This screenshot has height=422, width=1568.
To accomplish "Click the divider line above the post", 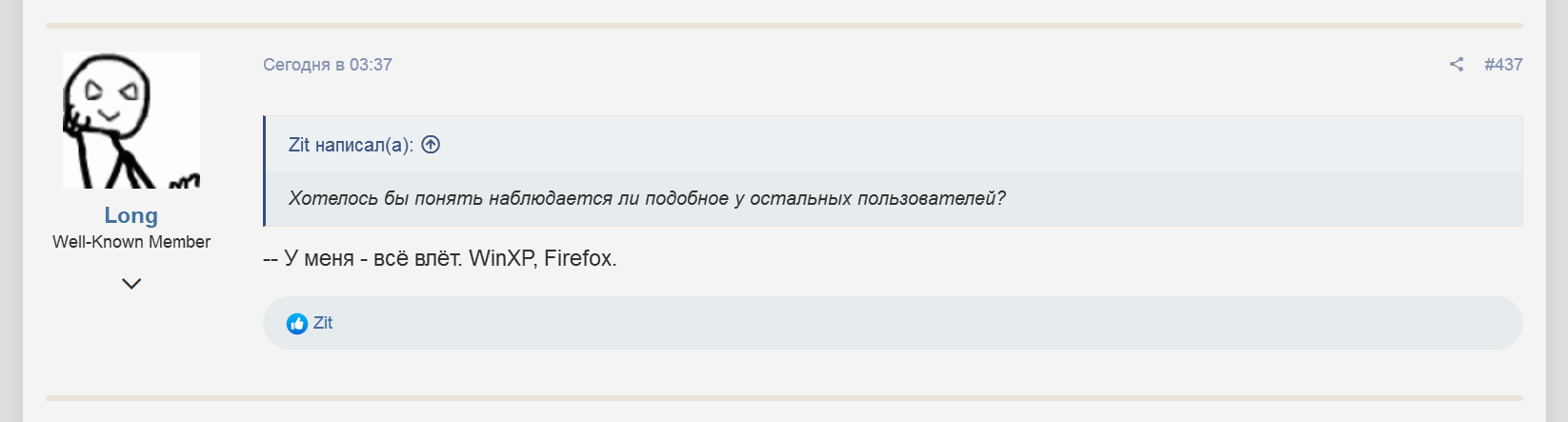I will (783, 26).
